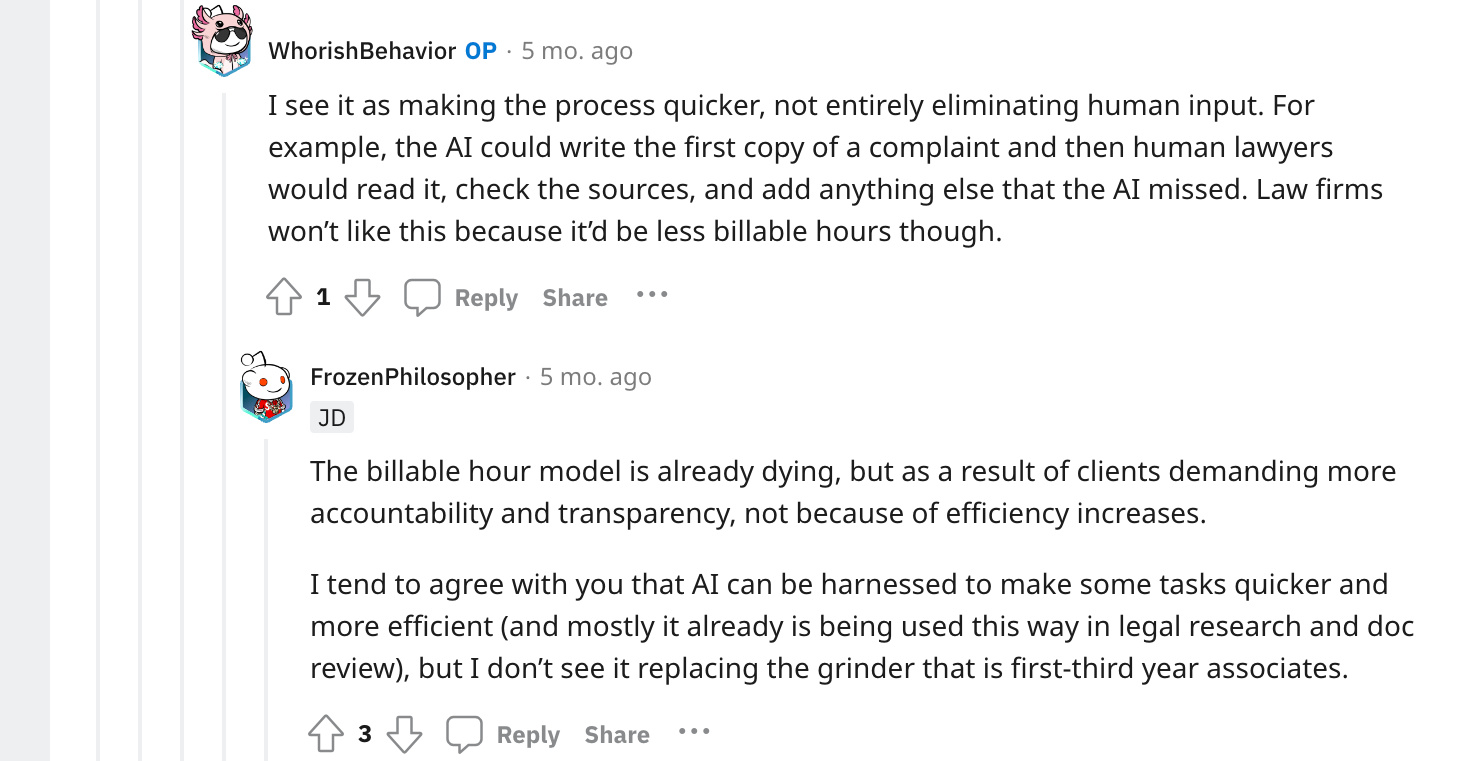The height and width of the screenshot is (761, 1483).
Task: Open FrozenPhilosopher's Snoo avatar profile
Action: [x=266, y=386]
